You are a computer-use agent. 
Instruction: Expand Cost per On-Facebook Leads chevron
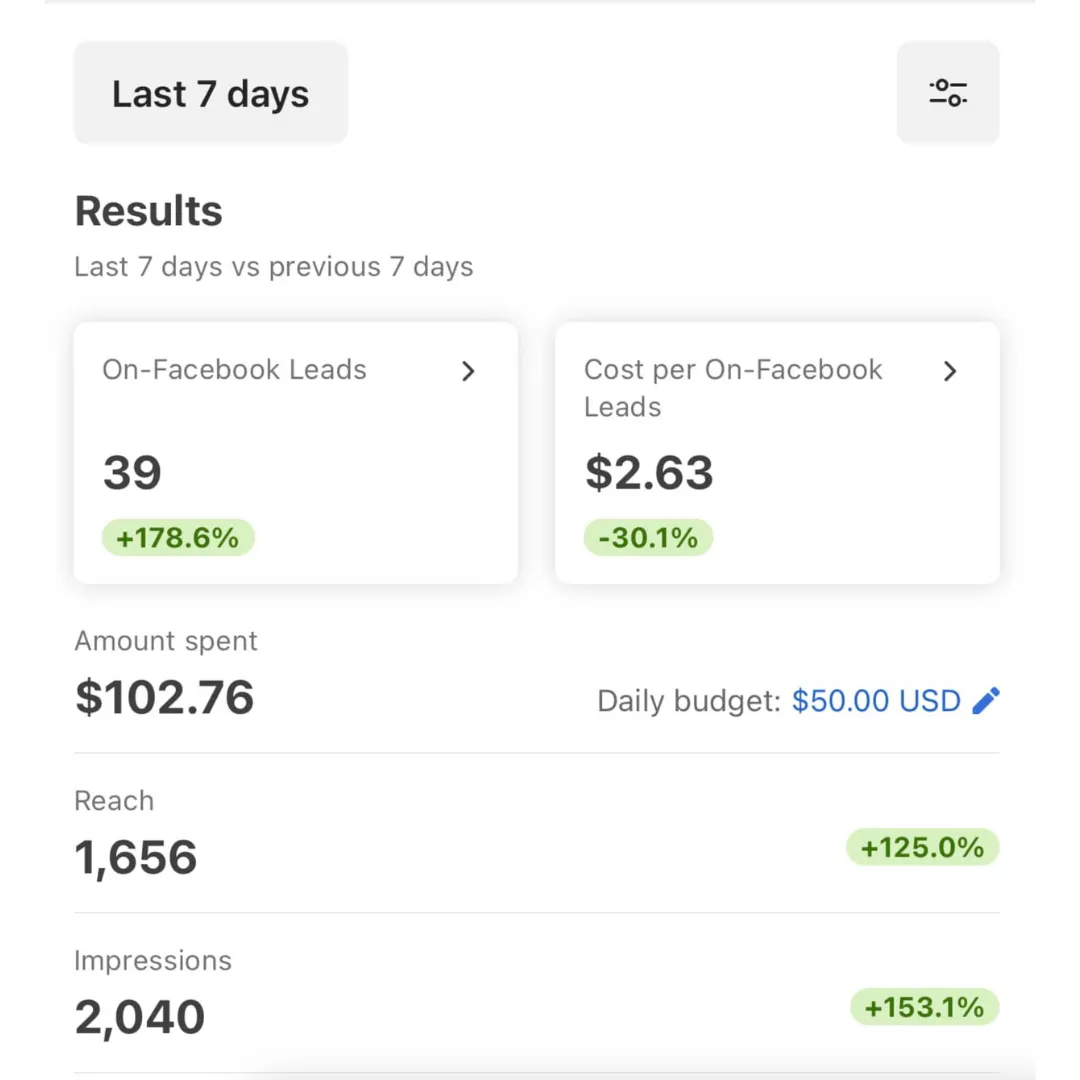[x=950, y=371]
